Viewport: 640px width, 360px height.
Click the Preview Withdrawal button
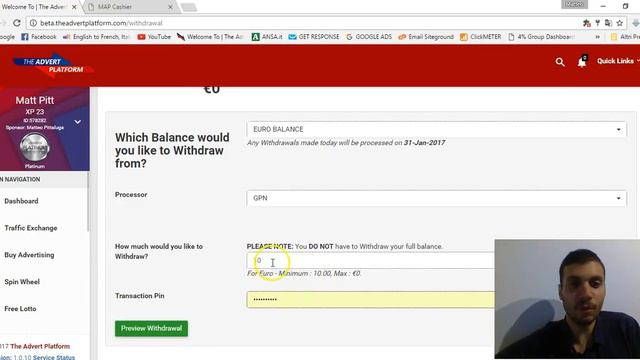tap(151, 329)
